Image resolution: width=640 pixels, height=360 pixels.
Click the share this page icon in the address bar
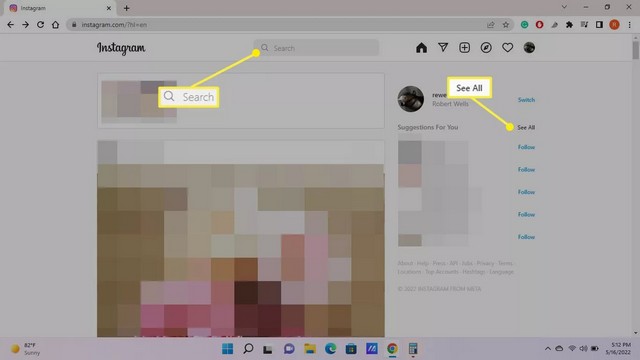tap(491, 24)
